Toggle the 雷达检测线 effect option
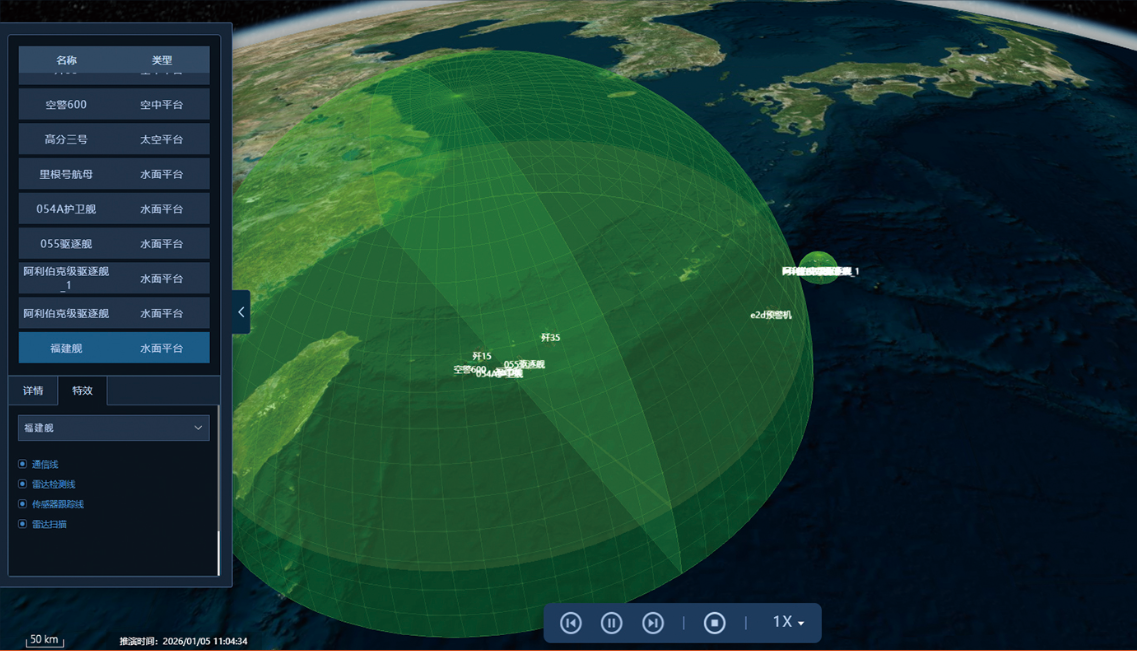This screenshot has width=1137, height=651. 46,484
